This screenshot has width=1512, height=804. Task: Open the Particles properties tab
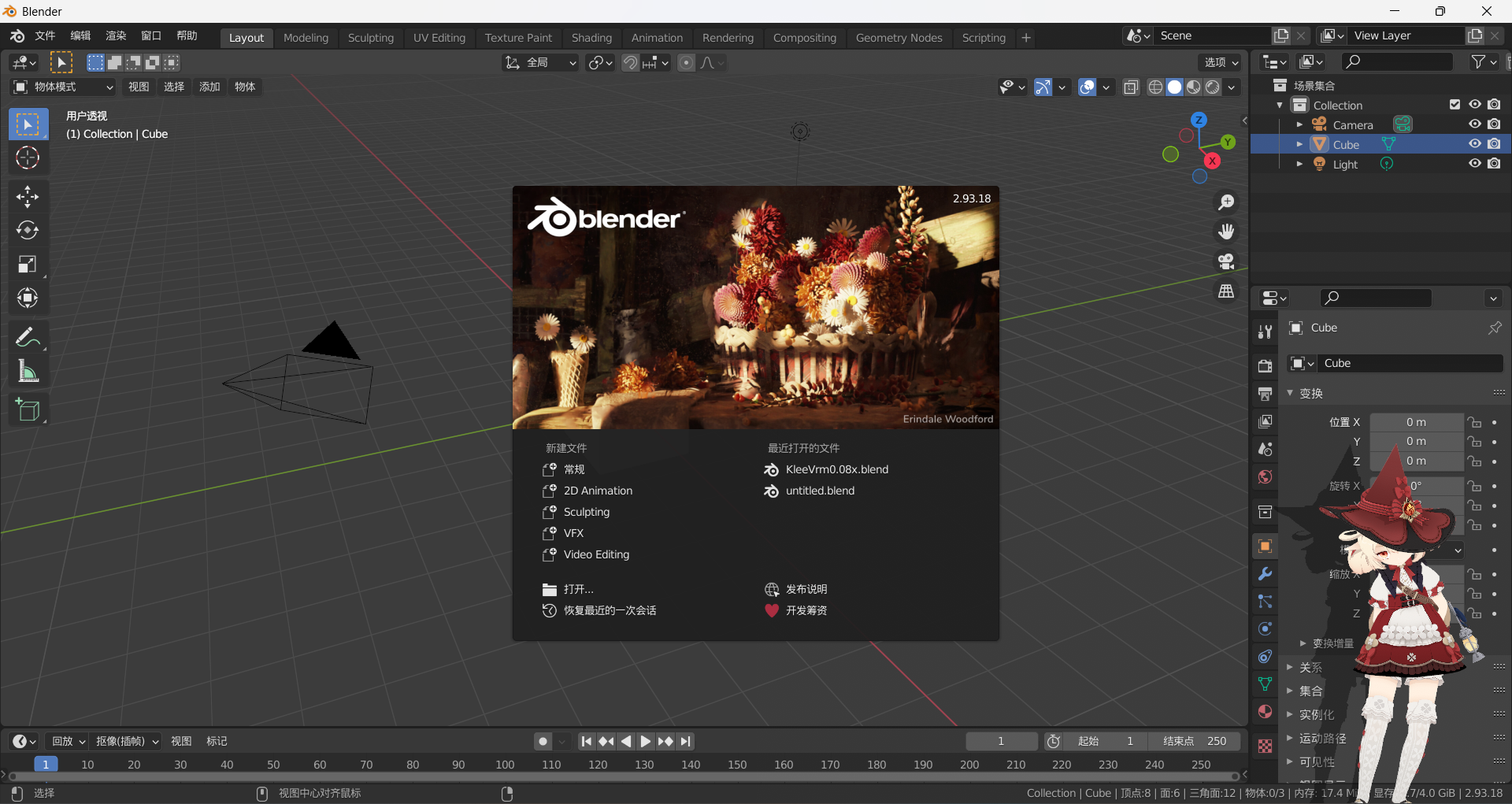(x=1265, y=602)
